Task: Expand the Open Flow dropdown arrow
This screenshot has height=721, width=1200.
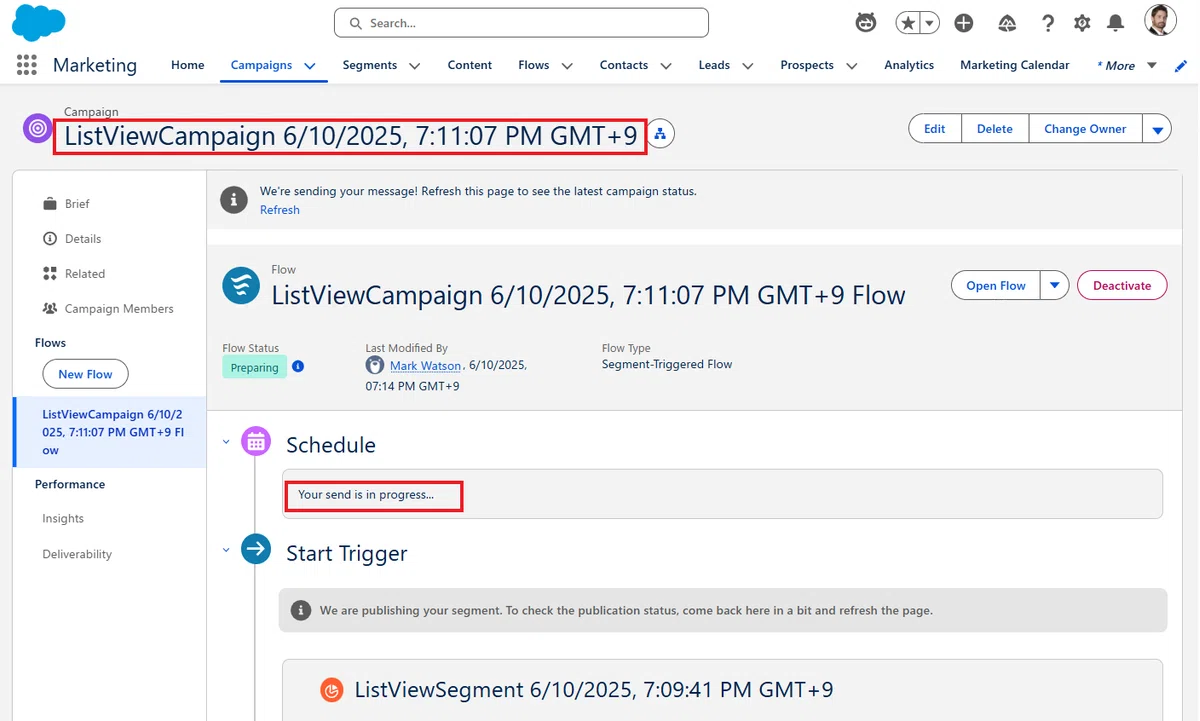Action: (x=1055, y=285)
